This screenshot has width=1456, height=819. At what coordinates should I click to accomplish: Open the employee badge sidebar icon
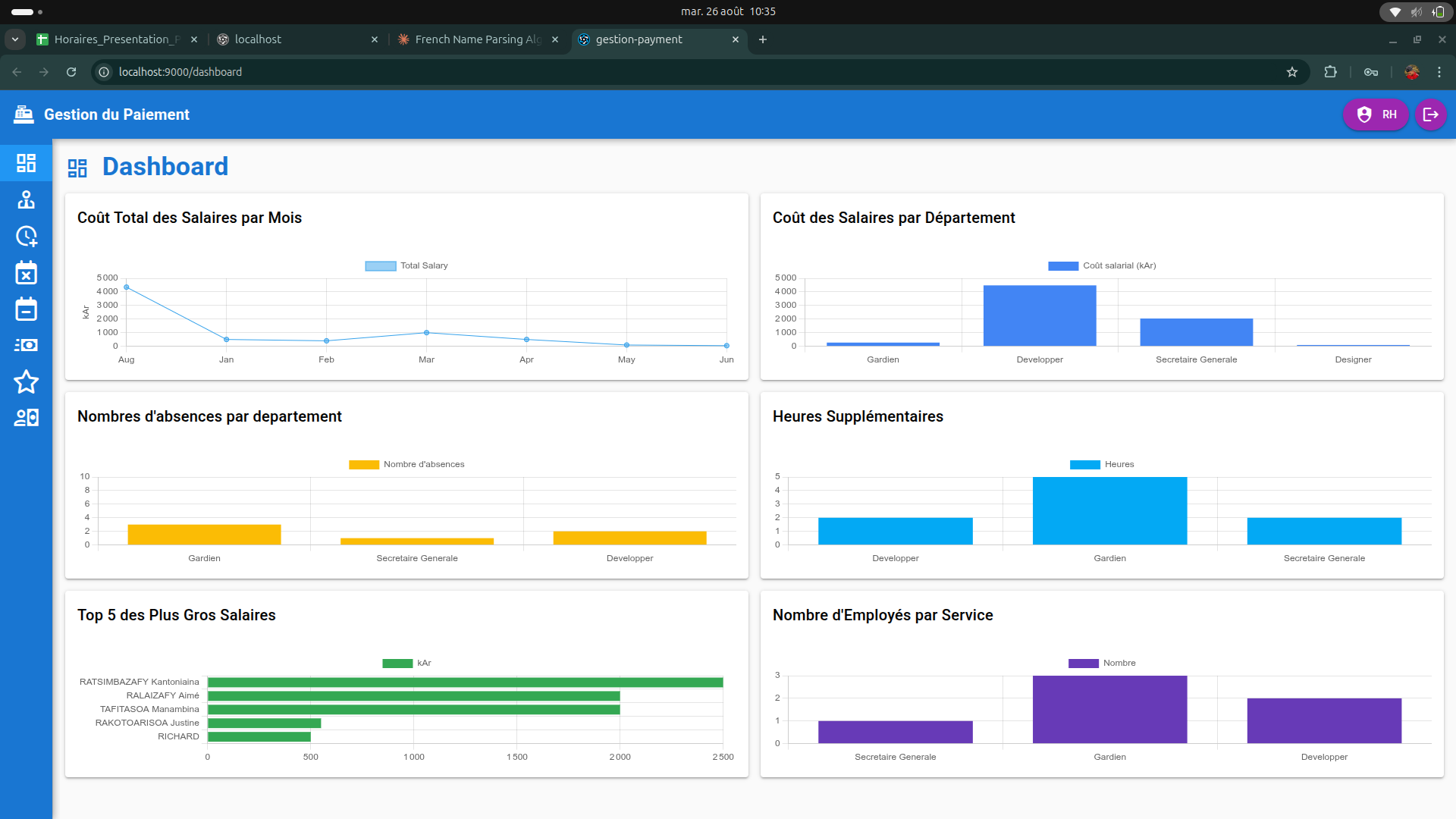point(26,418)
